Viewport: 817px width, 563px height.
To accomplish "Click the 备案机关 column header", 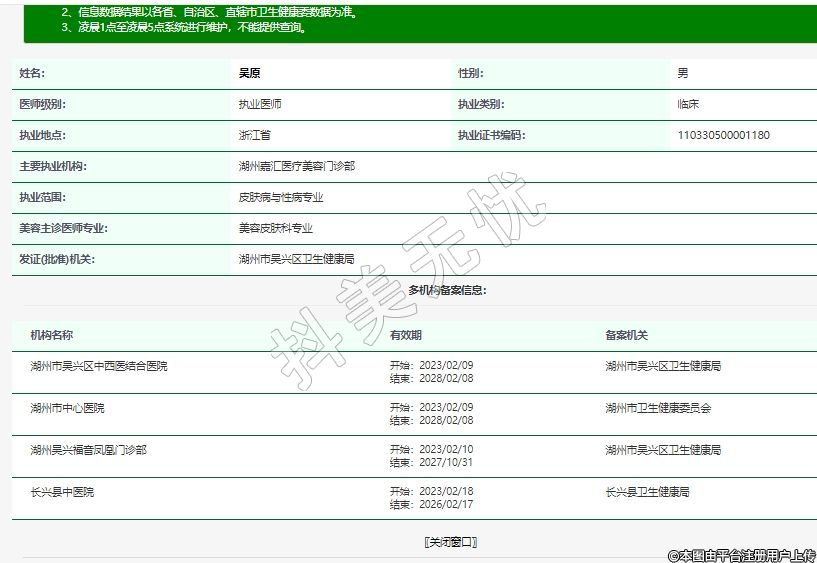I will coord(626,335).
